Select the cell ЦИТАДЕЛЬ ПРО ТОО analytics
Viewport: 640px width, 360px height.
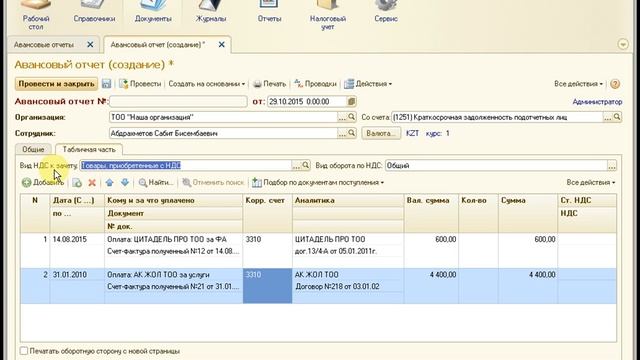348,239
